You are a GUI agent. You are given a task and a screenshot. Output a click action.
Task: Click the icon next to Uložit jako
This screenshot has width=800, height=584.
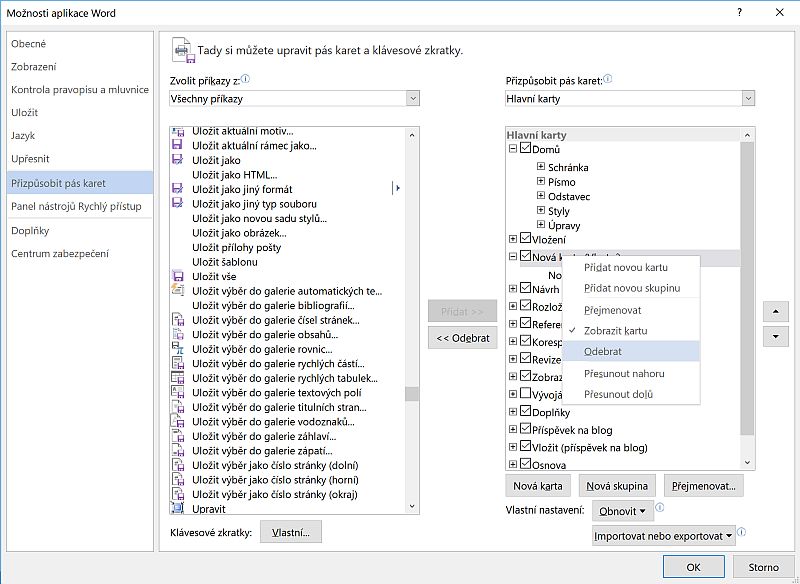pos(178,160)
